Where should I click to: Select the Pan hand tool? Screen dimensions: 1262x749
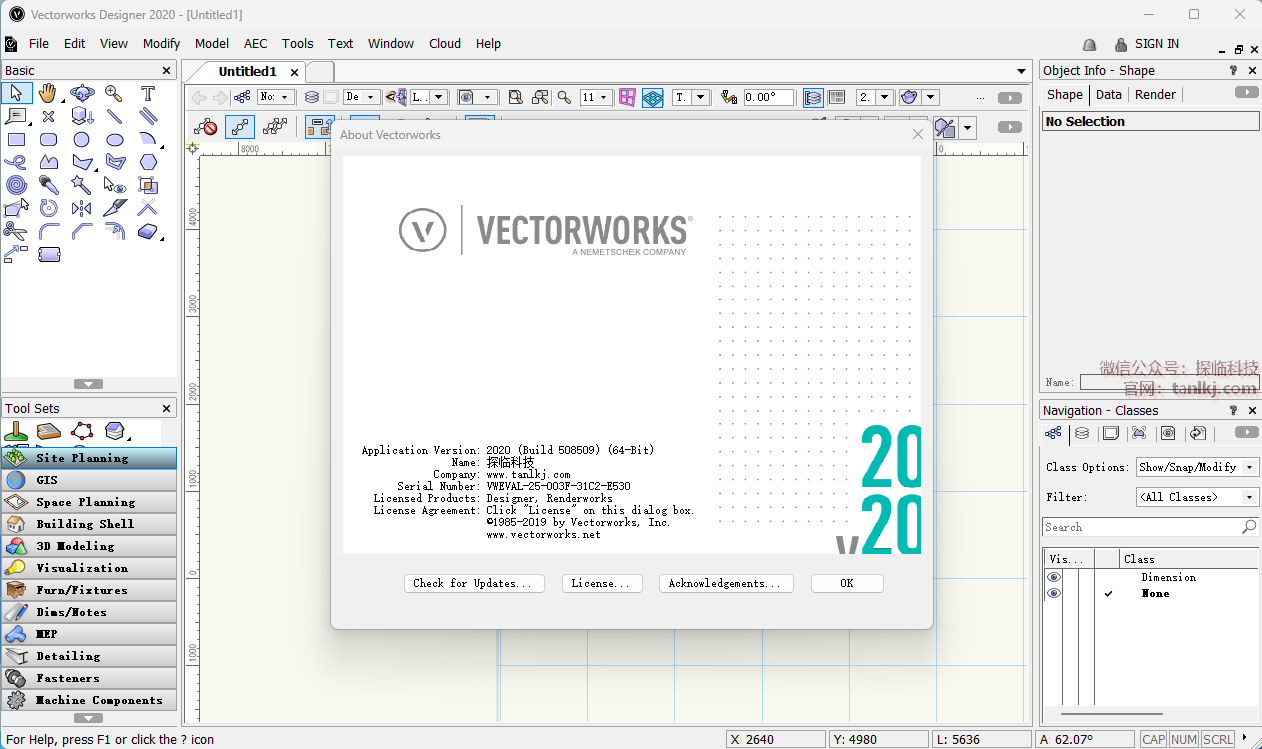pos(48,93)
